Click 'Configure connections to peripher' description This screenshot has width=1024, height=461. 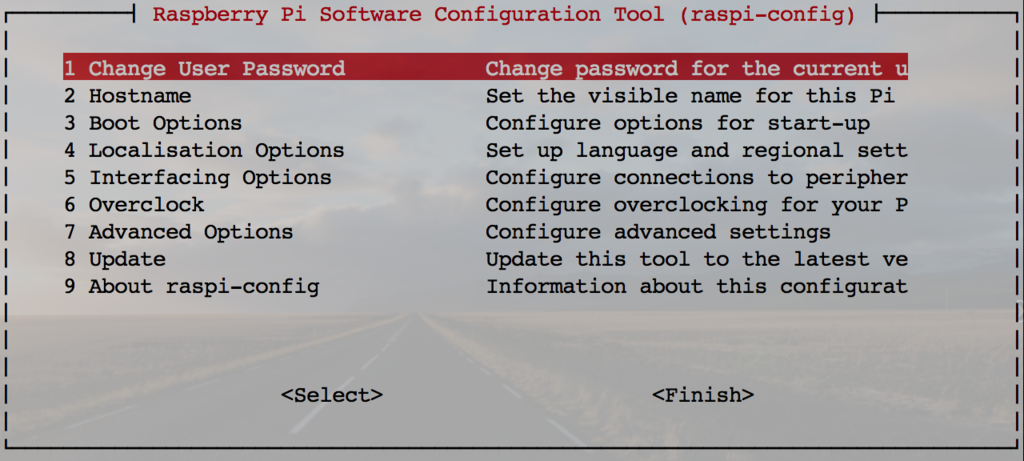point(696,178)
